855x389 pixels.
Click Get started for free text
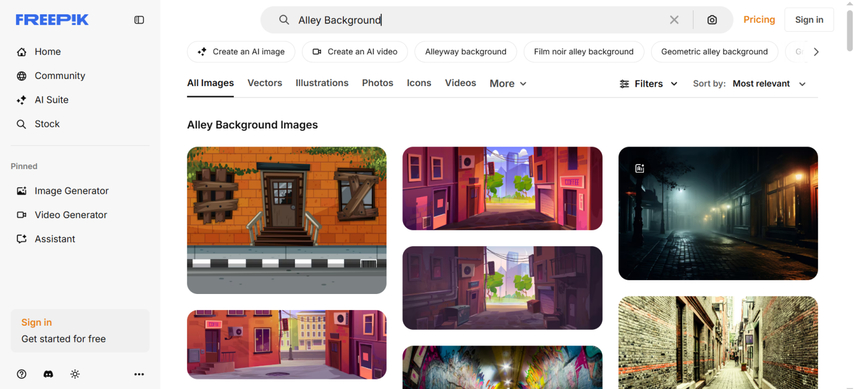coord(63,339)
